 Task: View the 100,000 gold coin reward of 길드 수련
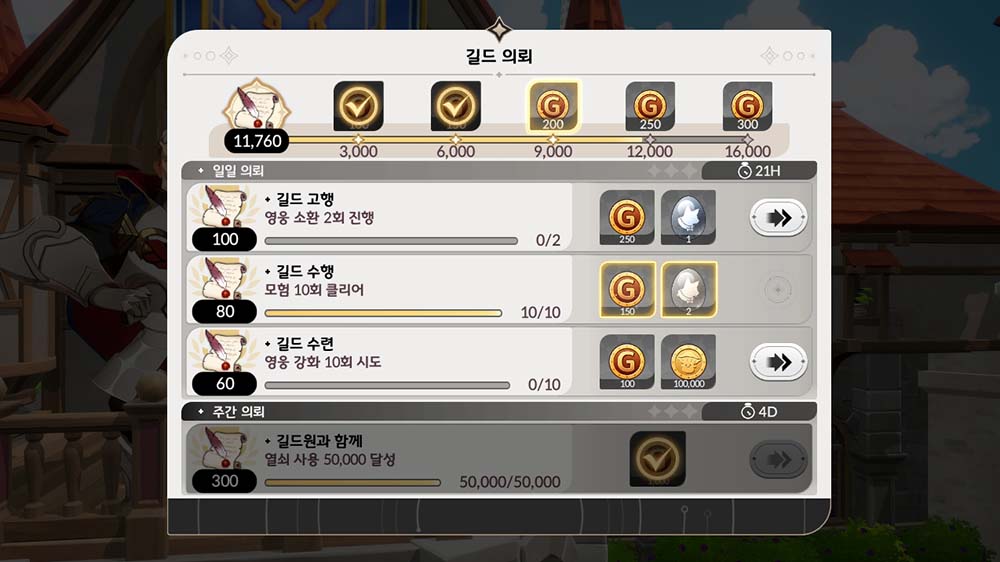pyautogui.click(x=688, y=362)
